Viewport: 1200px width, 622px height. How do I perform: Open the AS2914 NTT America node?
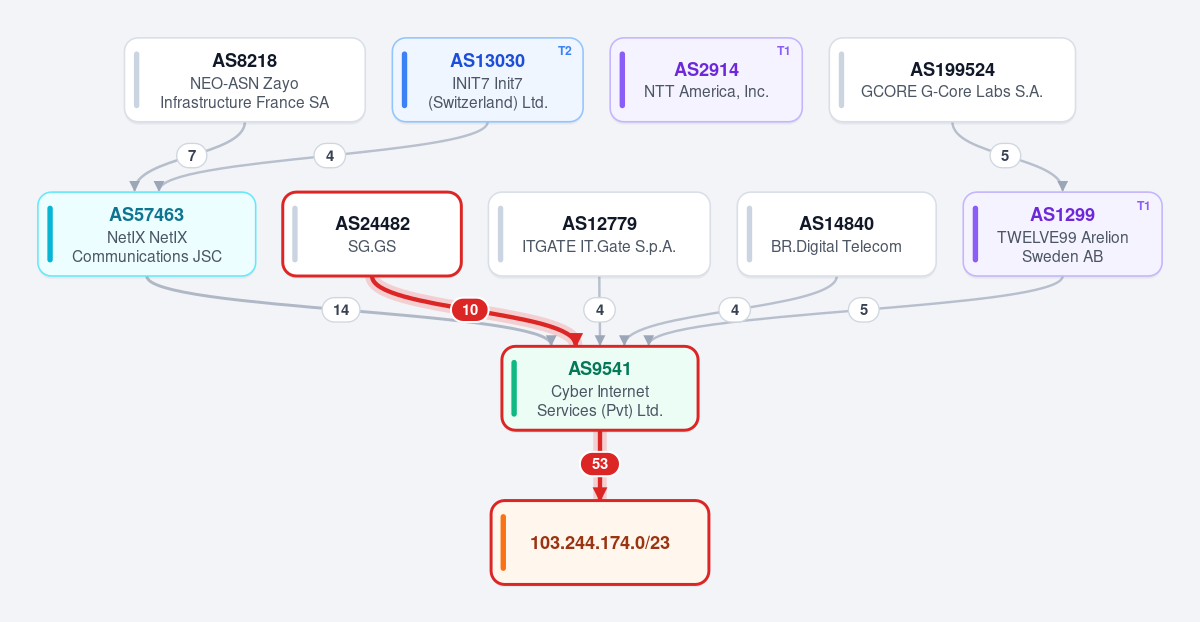pyautogui.click(x=706, y=80)
